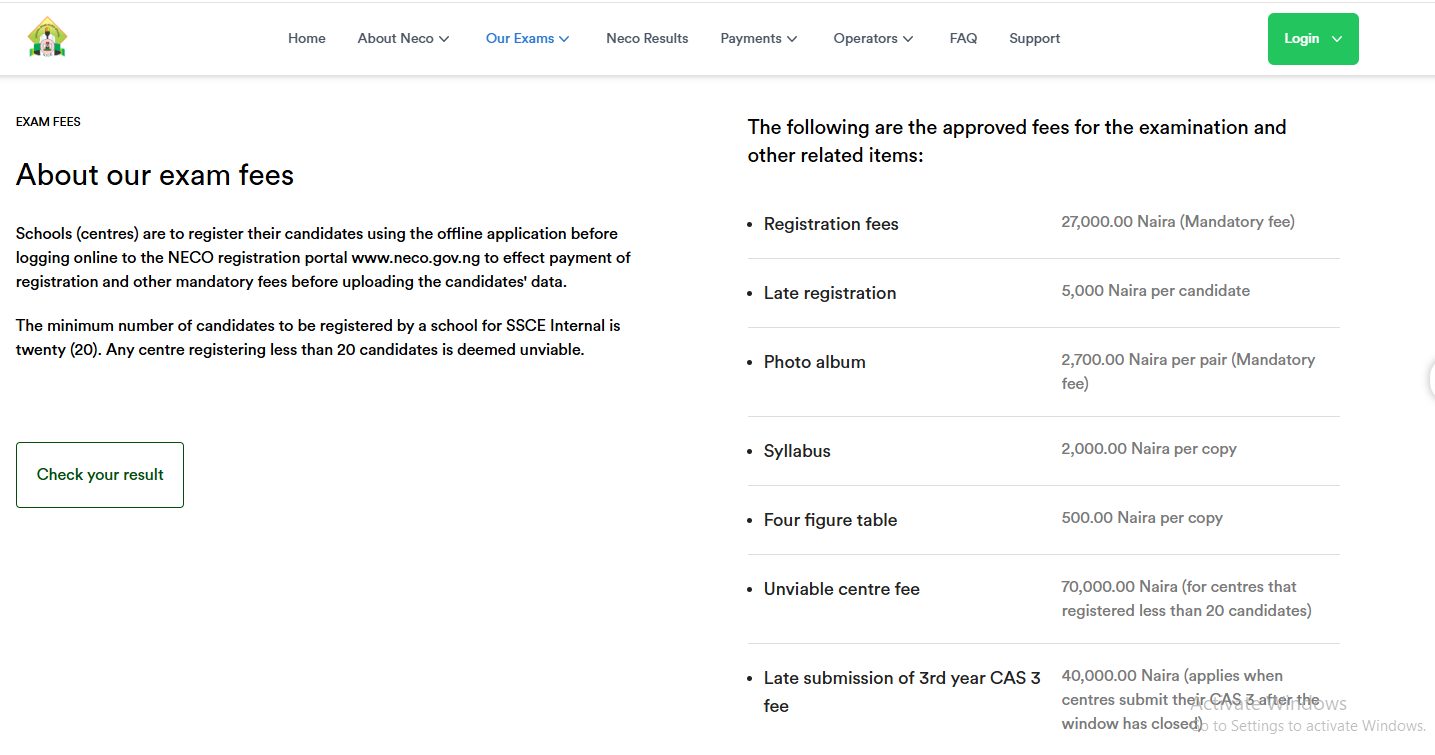Screen dimensions: 1435x755
Task: Select the Late registration fee entry
Action: (830, 293)
